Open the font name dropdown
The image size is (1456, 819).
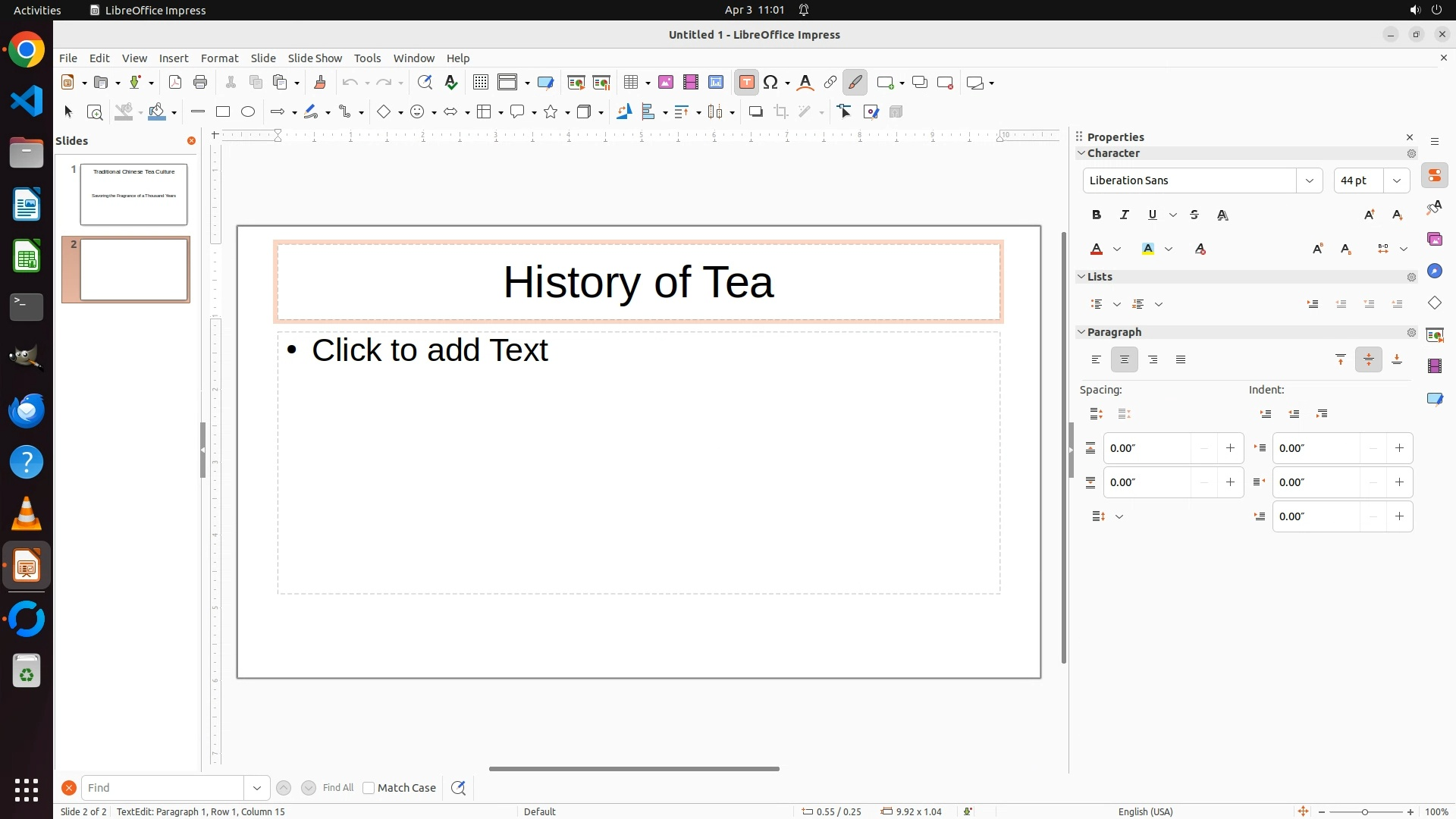[1310, 180]
